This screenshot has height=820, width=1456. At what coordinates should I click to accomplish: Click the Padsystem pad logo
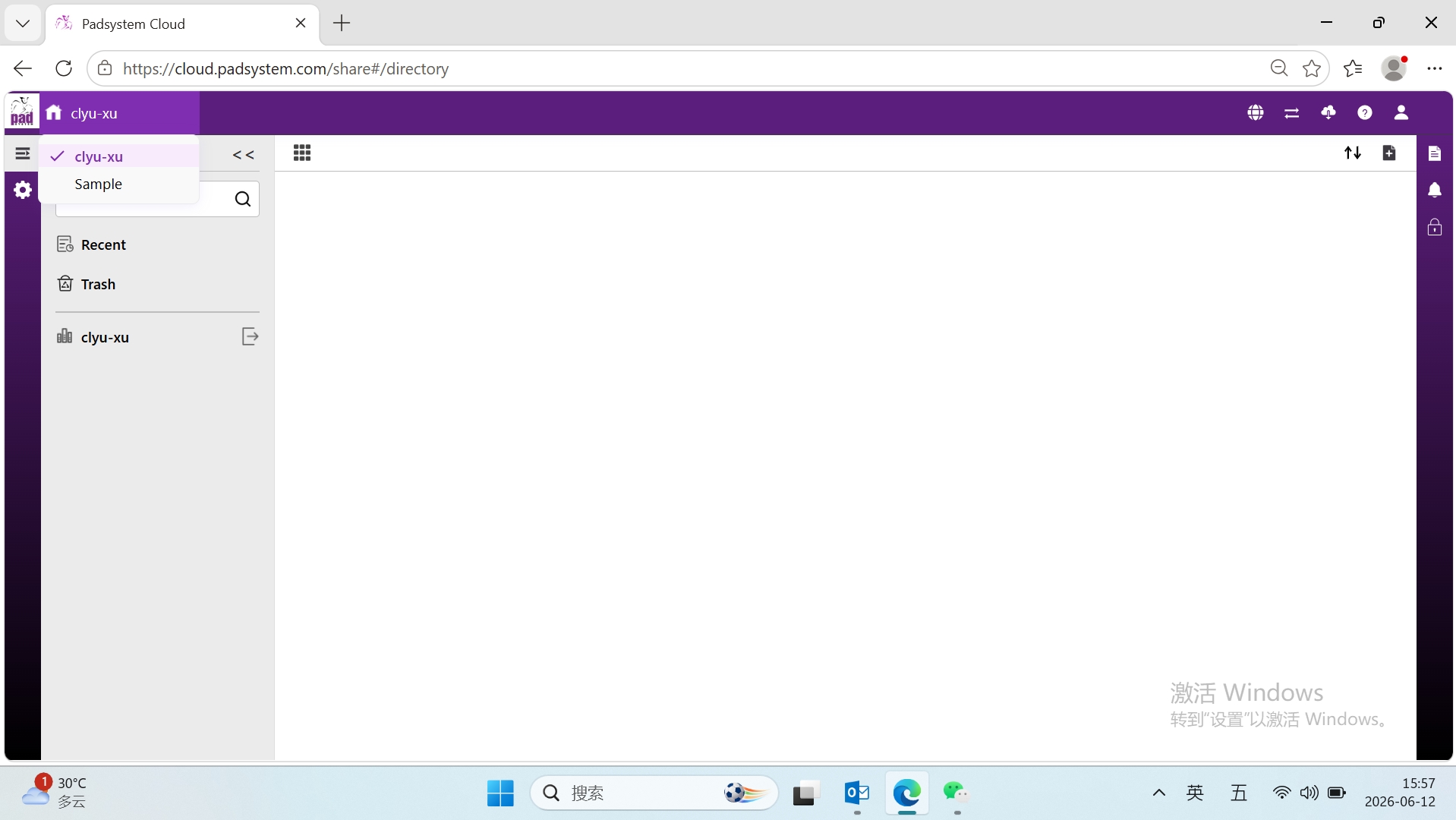[22, 112]
